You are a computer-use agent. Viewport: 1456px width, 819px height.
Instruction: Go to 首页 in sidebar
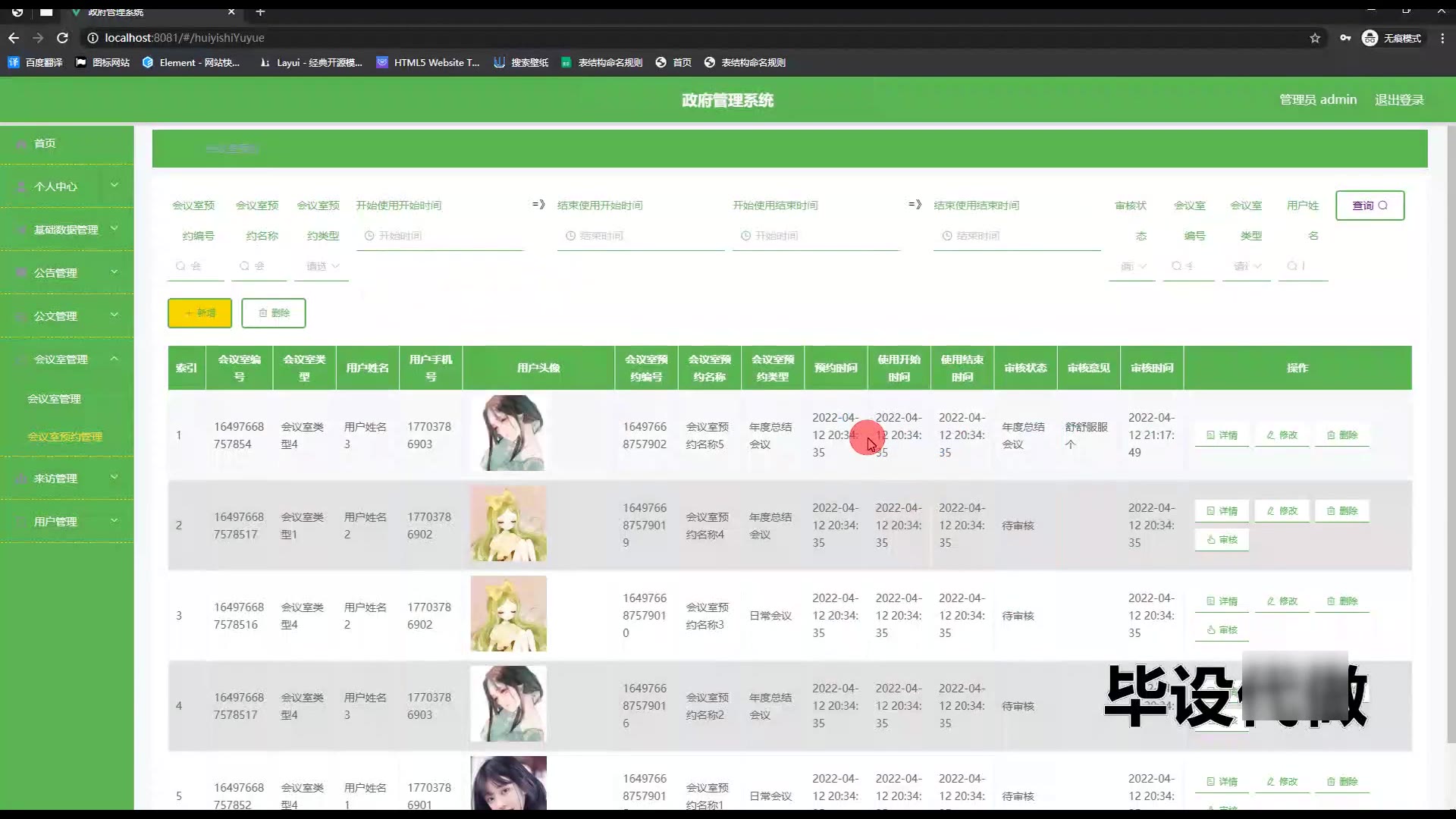(x=45, y=143)
